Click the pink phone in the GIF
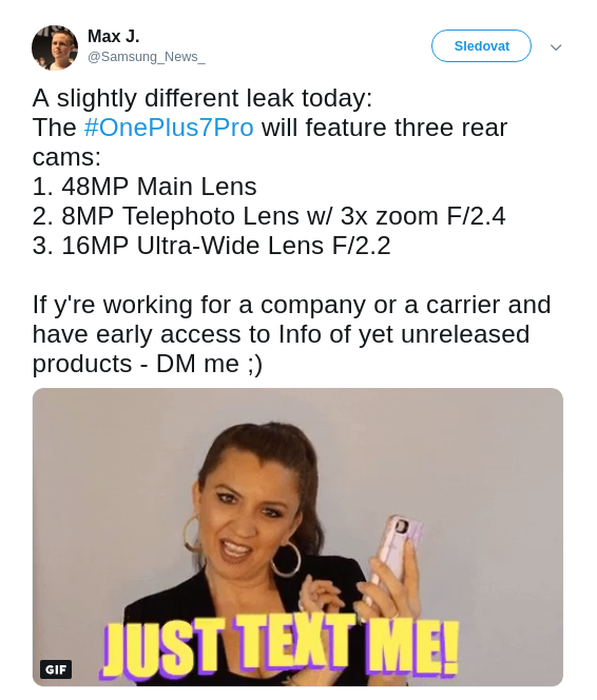The height and width of the screenshot is (700, 597). pyautogui.click(x=395, y=552)
